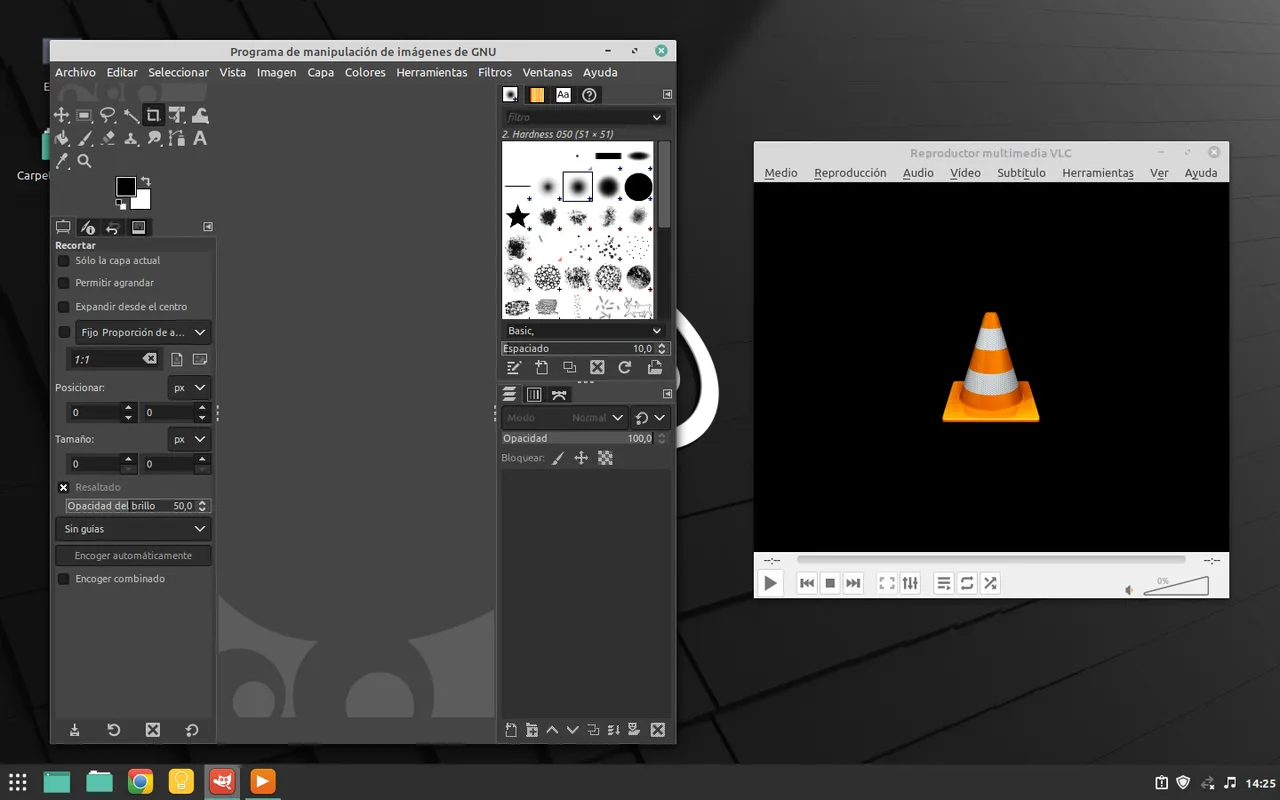Click the Play button in VLC

click(x=770, y=583)
